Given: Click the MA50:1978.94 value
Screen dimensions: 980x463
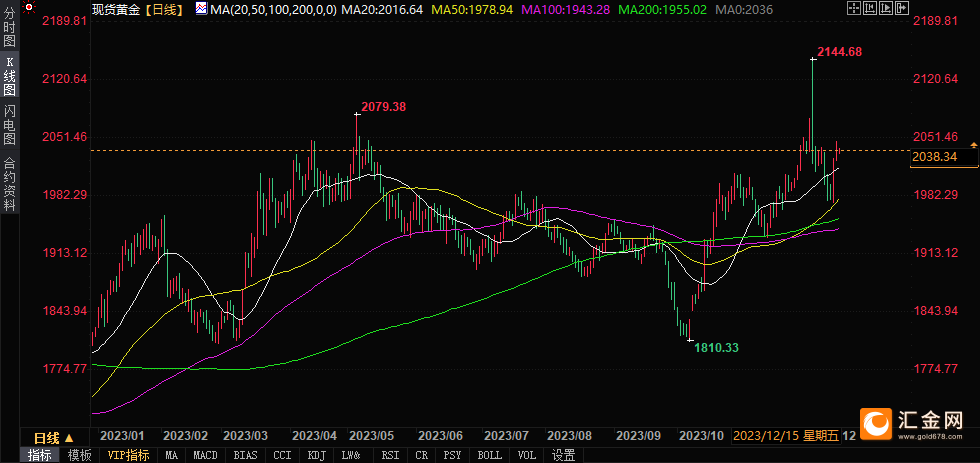Looking at the screenshot, I should point(472,9).
